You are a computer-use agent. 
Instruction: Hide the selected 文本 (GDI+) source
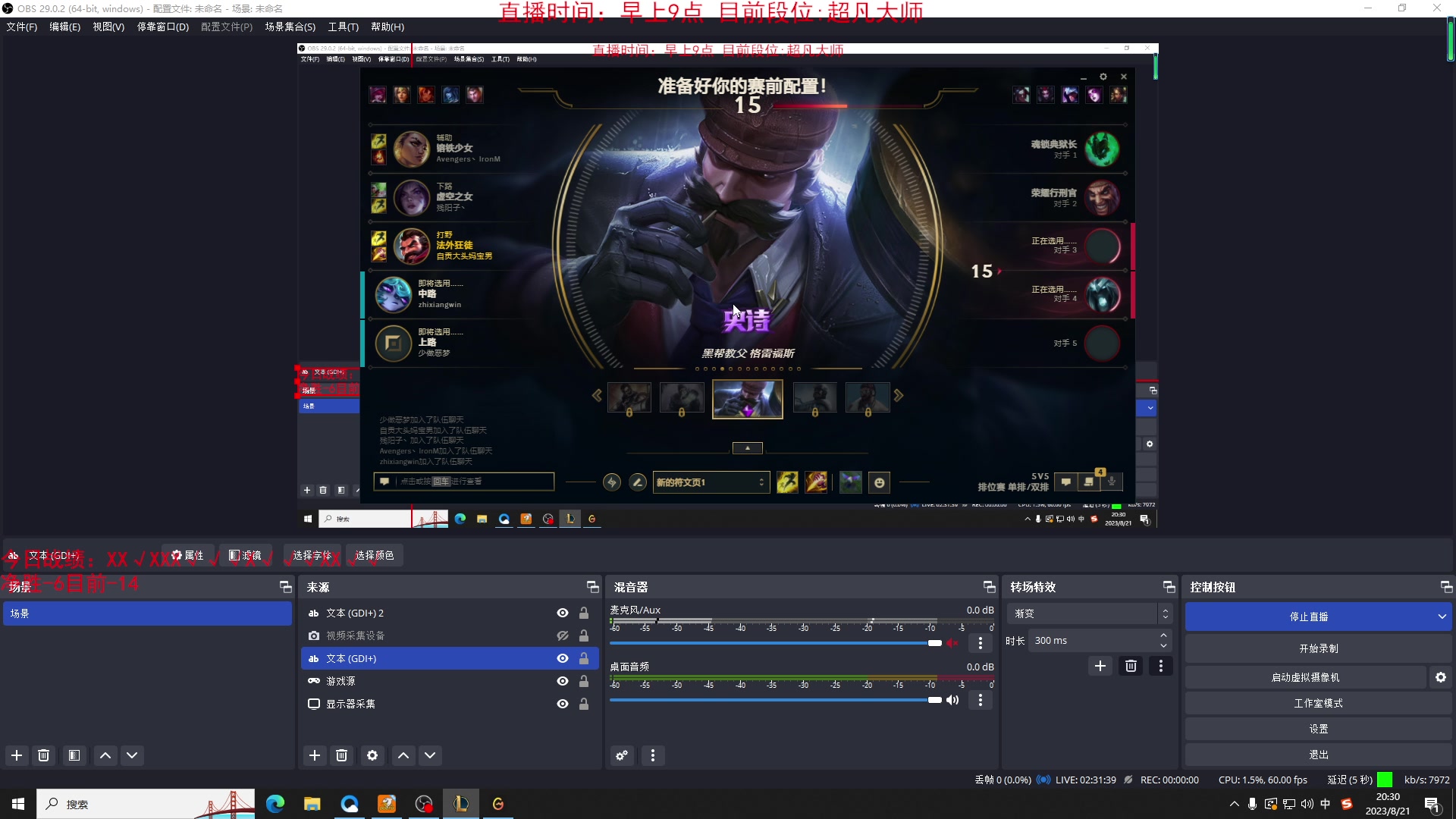[x=563, y=658]
